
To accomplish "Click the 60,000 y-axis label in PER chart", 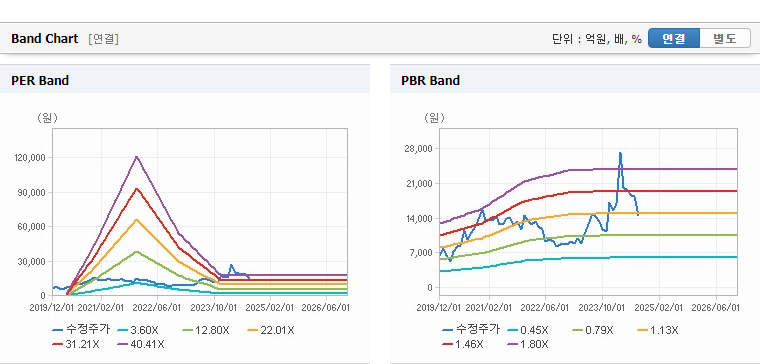I will [32, 226].
